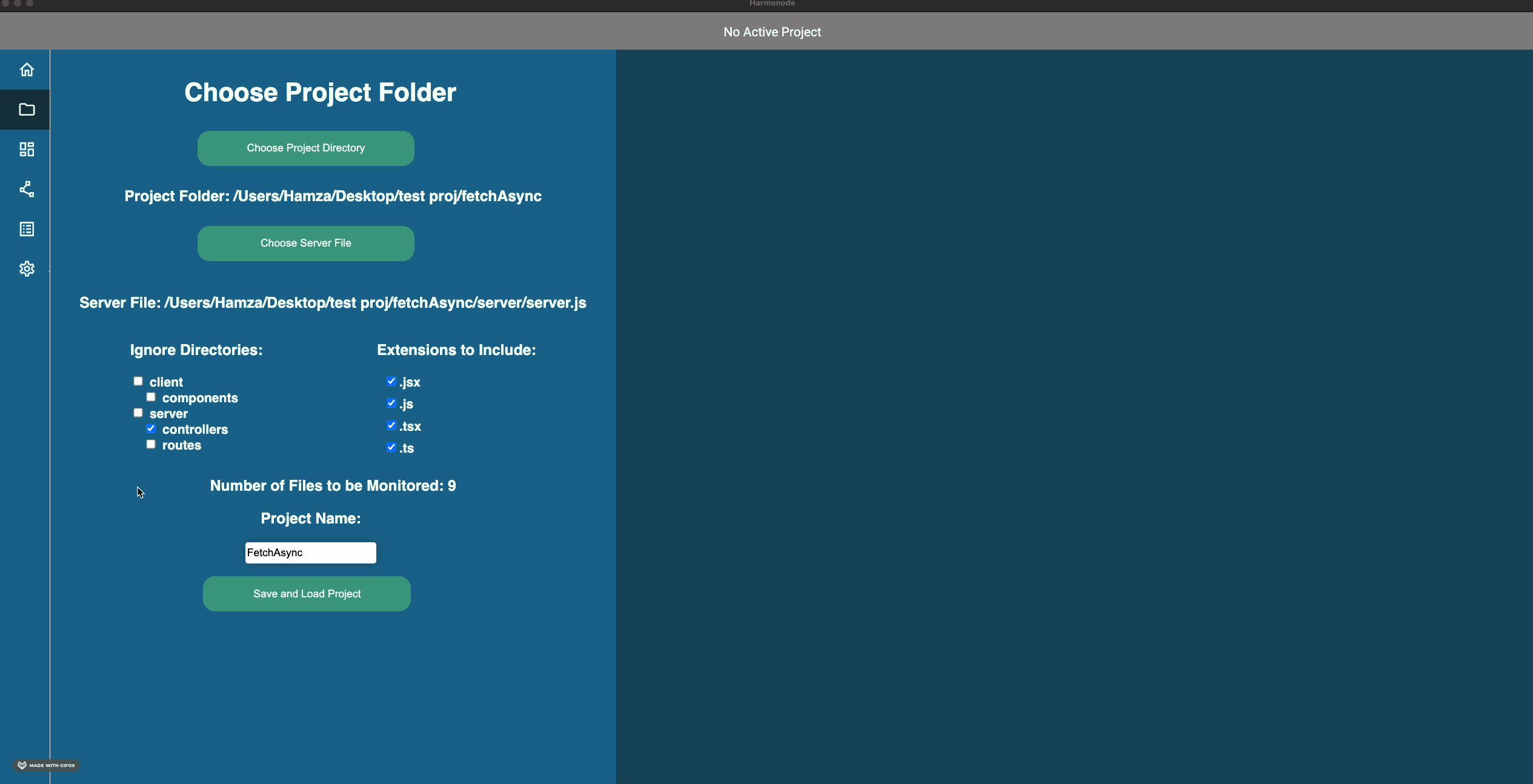Select the folder icon in sidebar
The height and width of the screenshot is (784, 1533).
[x=27, y=110]
